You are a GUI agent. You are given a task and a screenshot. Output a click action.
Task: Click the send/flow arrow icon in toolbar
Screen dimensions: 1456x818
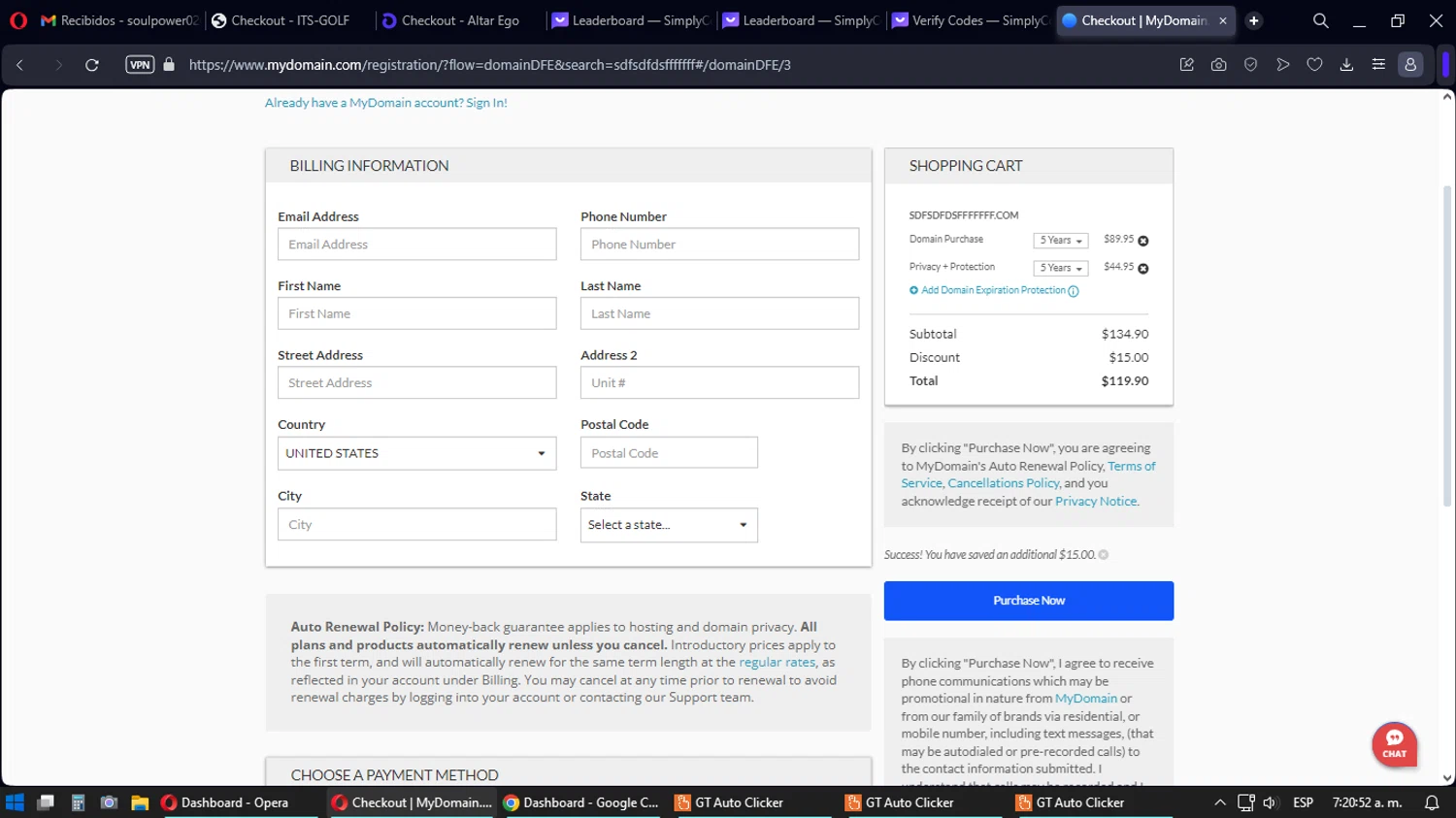click(1282, 65)
